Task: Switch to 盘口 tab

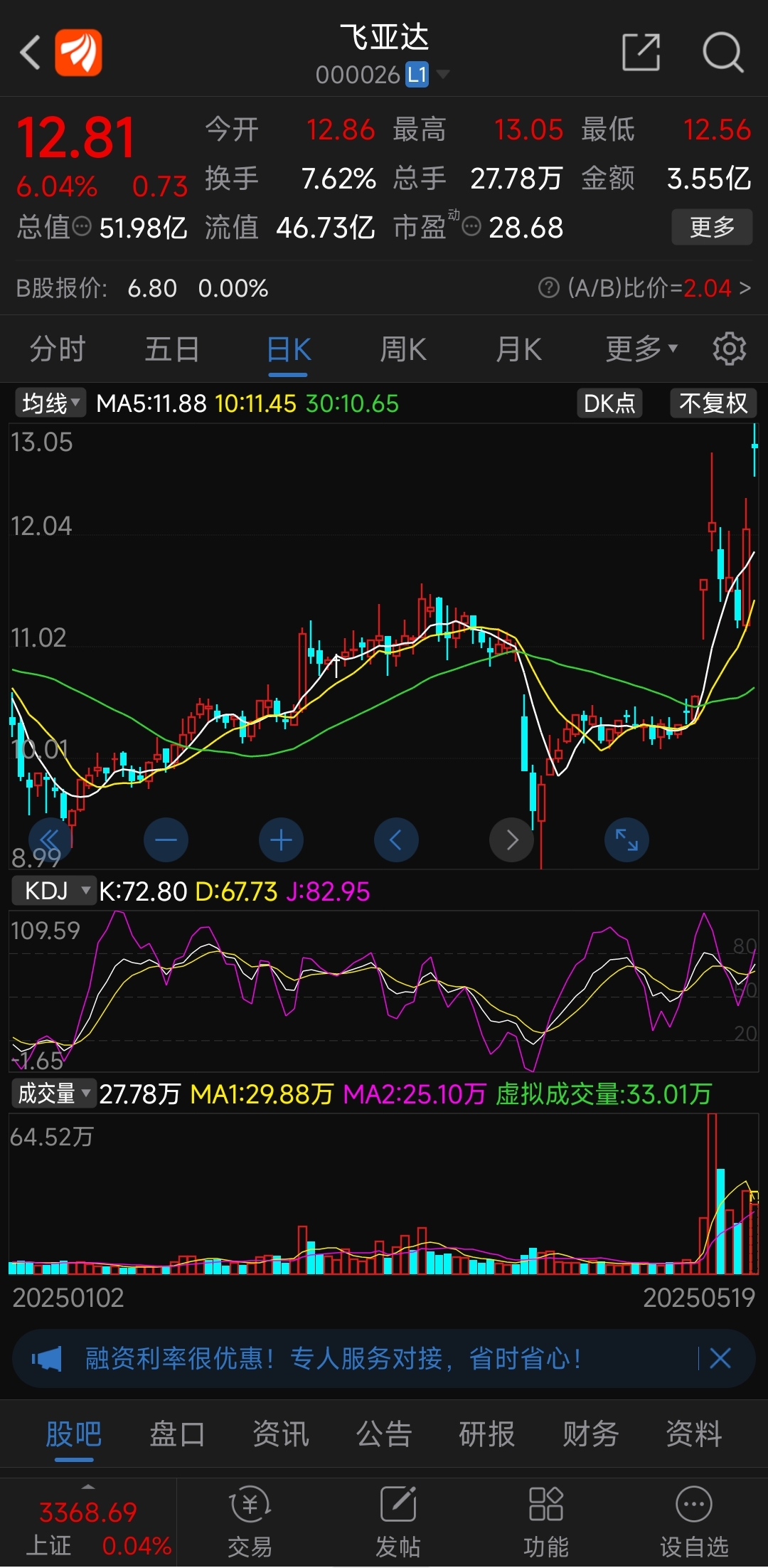Action: click(x=177, y=1434)
